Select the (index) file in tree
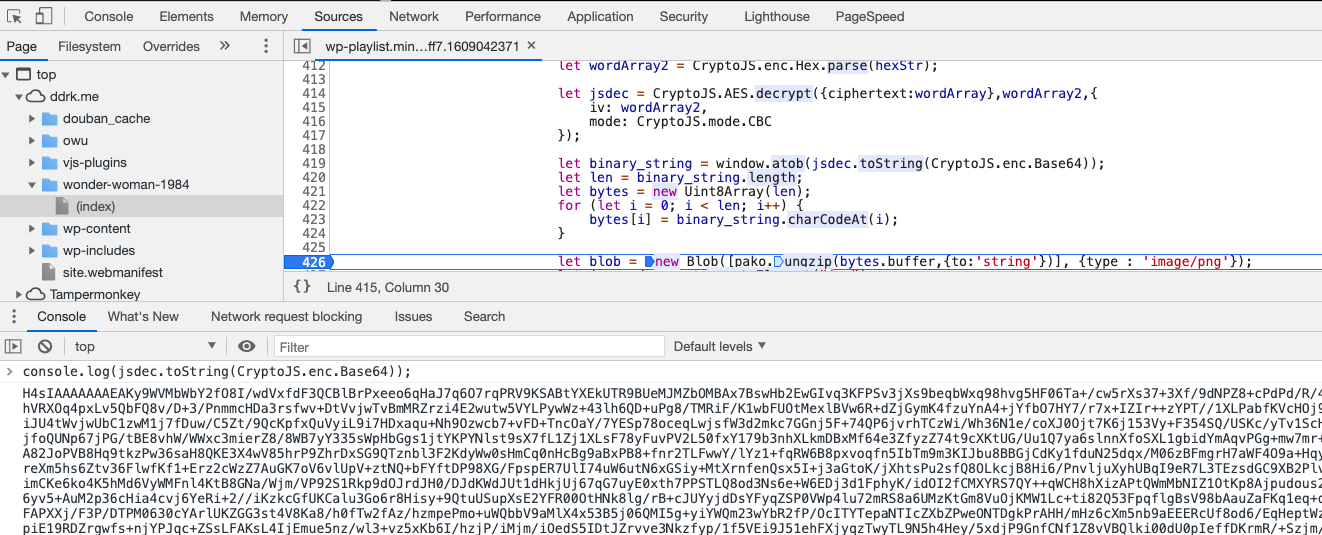Image resolution: width=1322 pixels, height=535 pixels. 95,206
